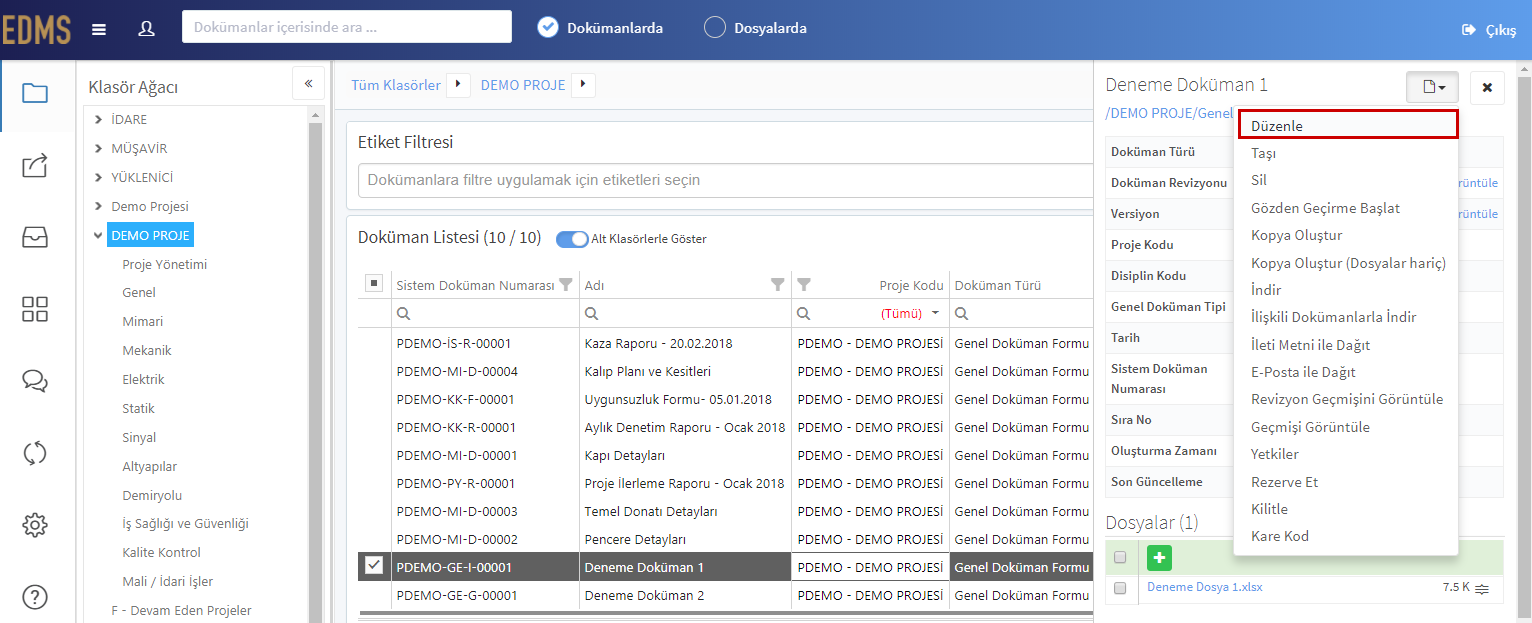Close the Deneme Doküman 1 detail panel
The image size is (1532, 623).
pos(1487,87)
